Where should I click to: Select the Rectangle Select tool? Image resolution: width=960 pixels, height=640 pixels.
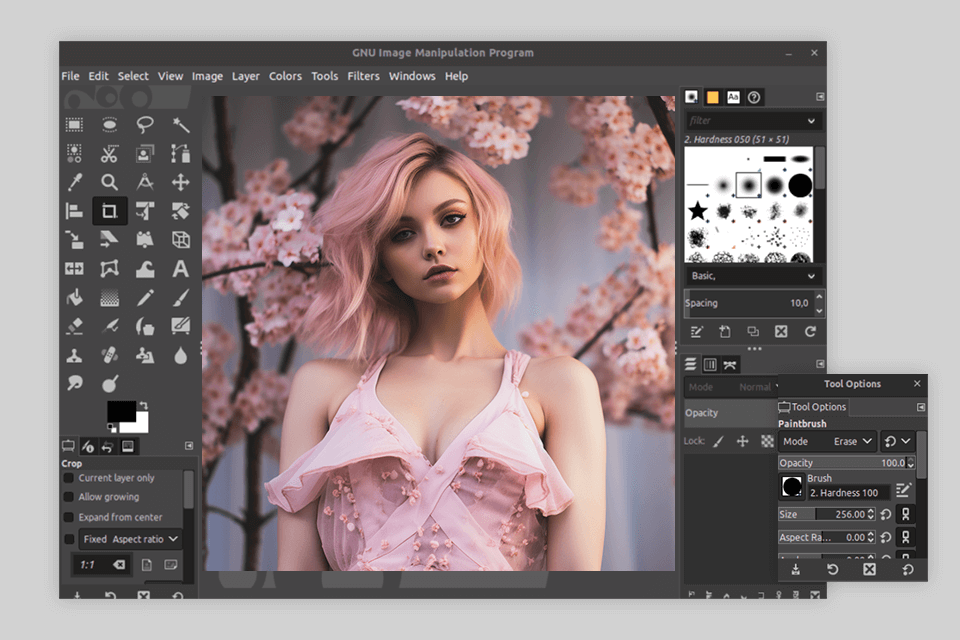74,125
